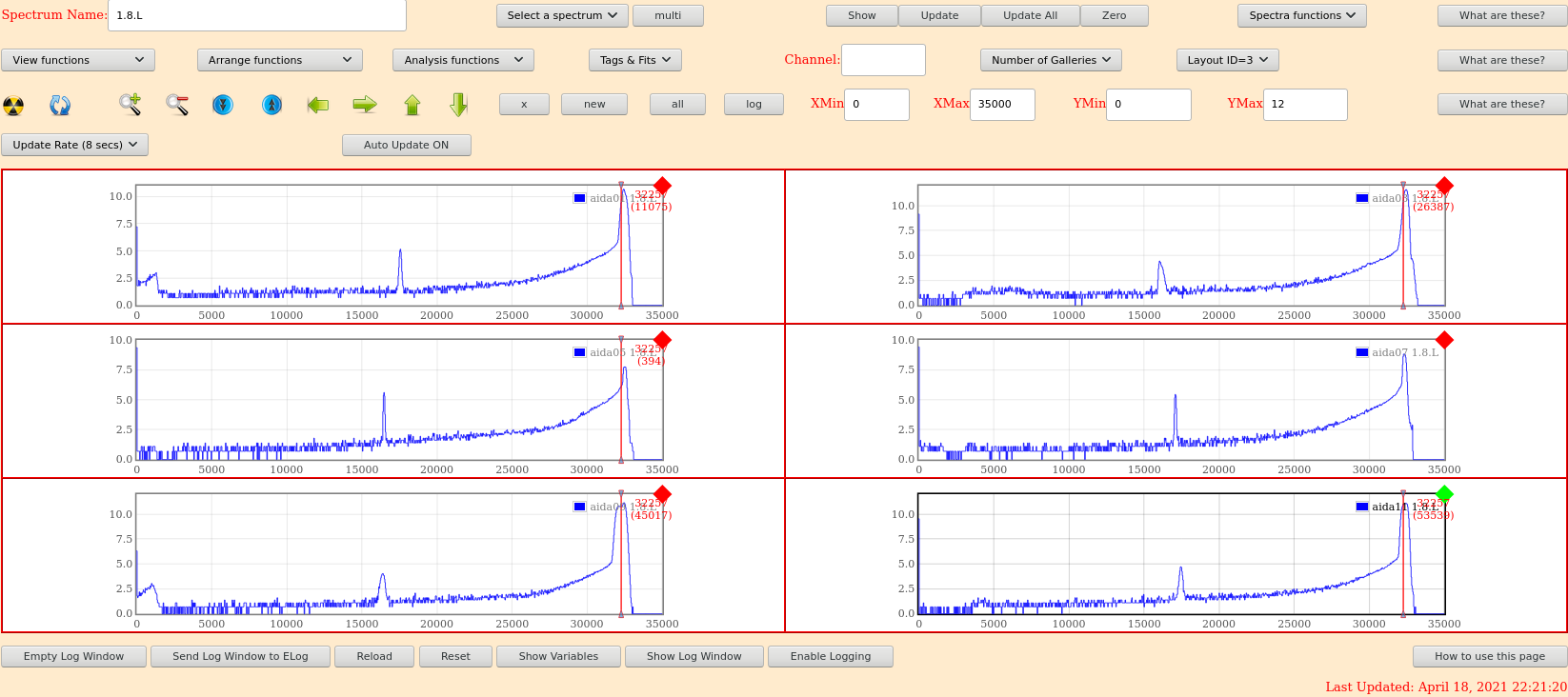Click the Update All button
This screenshot has width=1568, height=697.
(1030, 15)
